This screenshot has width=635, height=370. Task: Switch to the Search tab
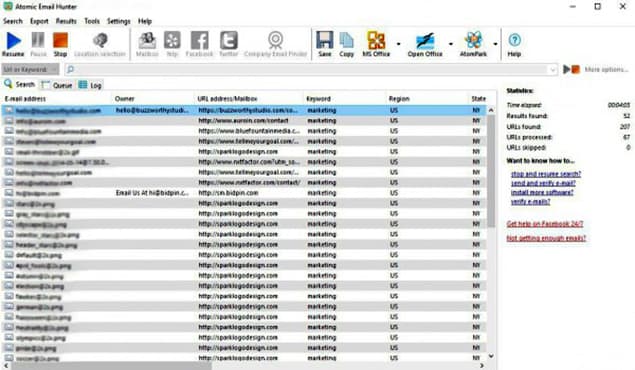(x=20, y=85)
